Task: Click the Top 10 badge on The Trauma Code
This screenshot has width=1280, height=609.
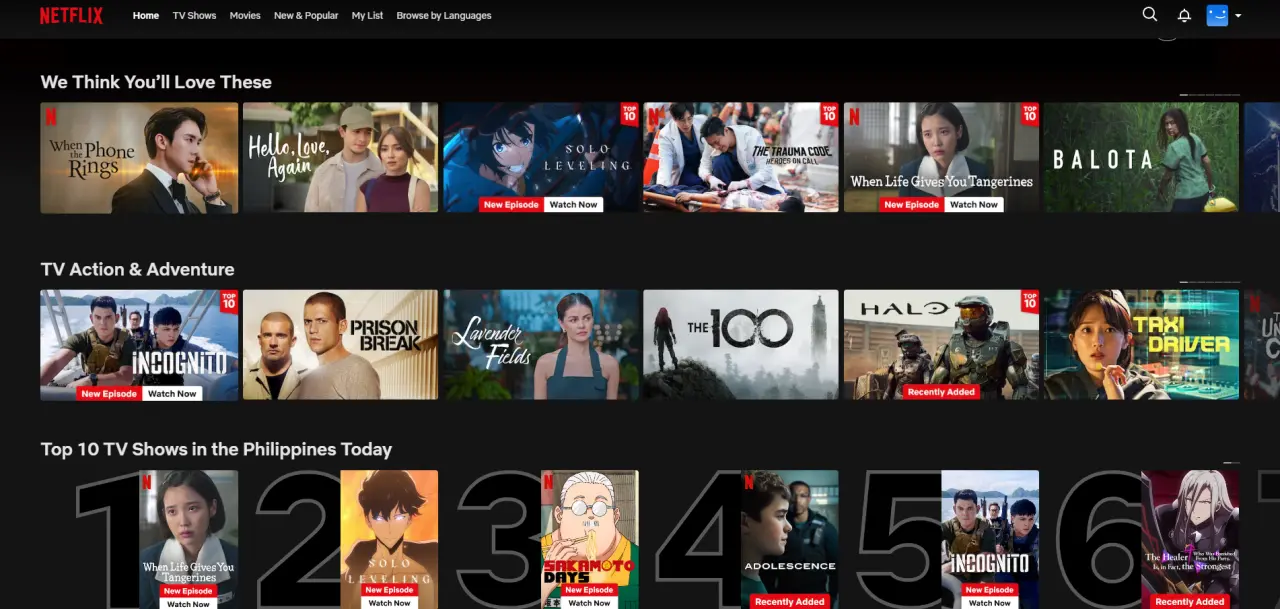Action: tap(829, 113)
